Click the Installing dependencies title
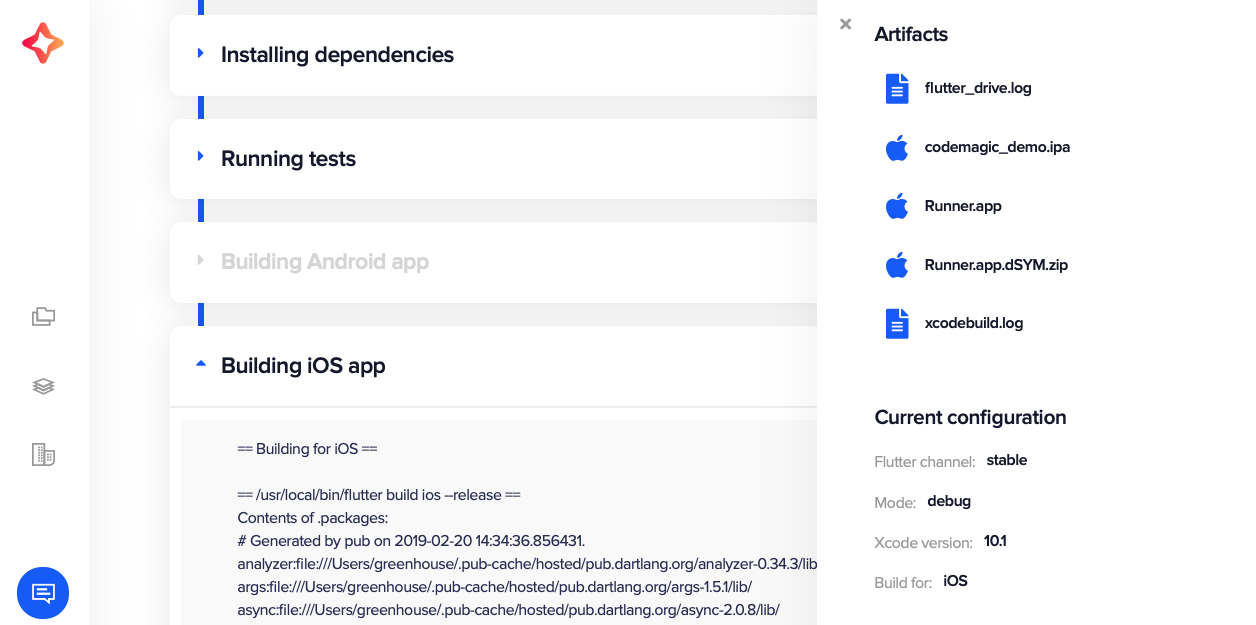 coord(337,55)
